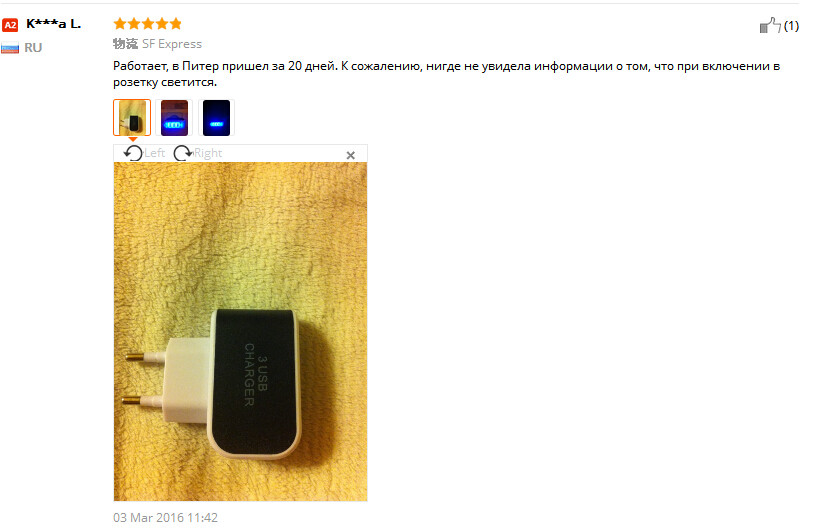Image resolution: width=827 pixels, height=530 pixels.
Task: Click the helpful count (1)
Action: tap(791, 26)
